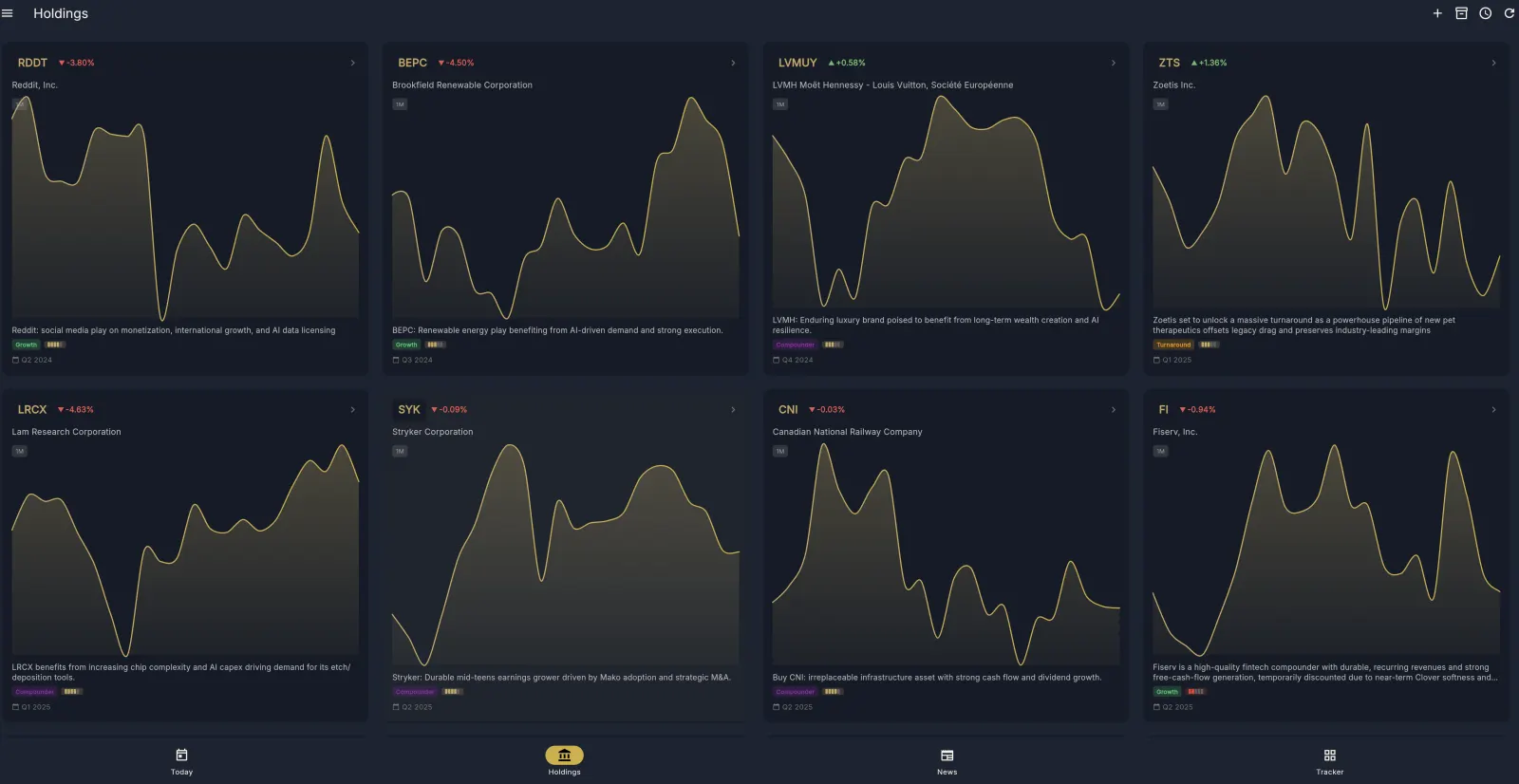Screen dimensions: 1519x784
Task: Click the Compounder tag on SYK card
Action: (x=415, y=691)
